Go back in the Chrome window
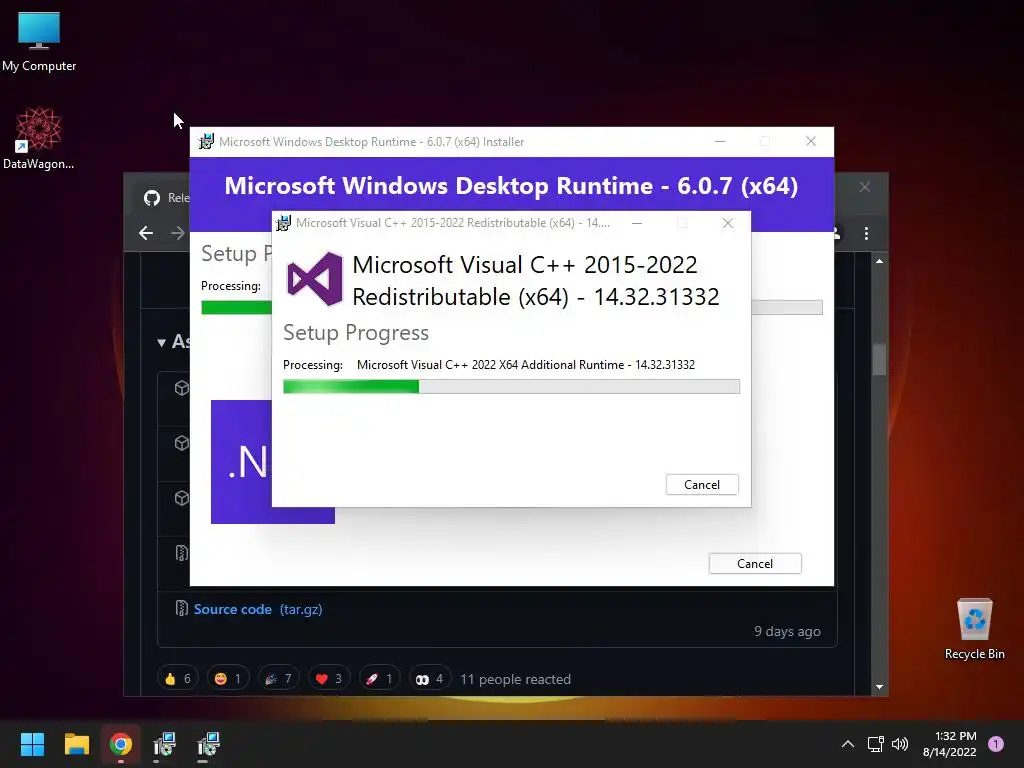This screenshot has width=1024, height=768. tap(146, 233)
